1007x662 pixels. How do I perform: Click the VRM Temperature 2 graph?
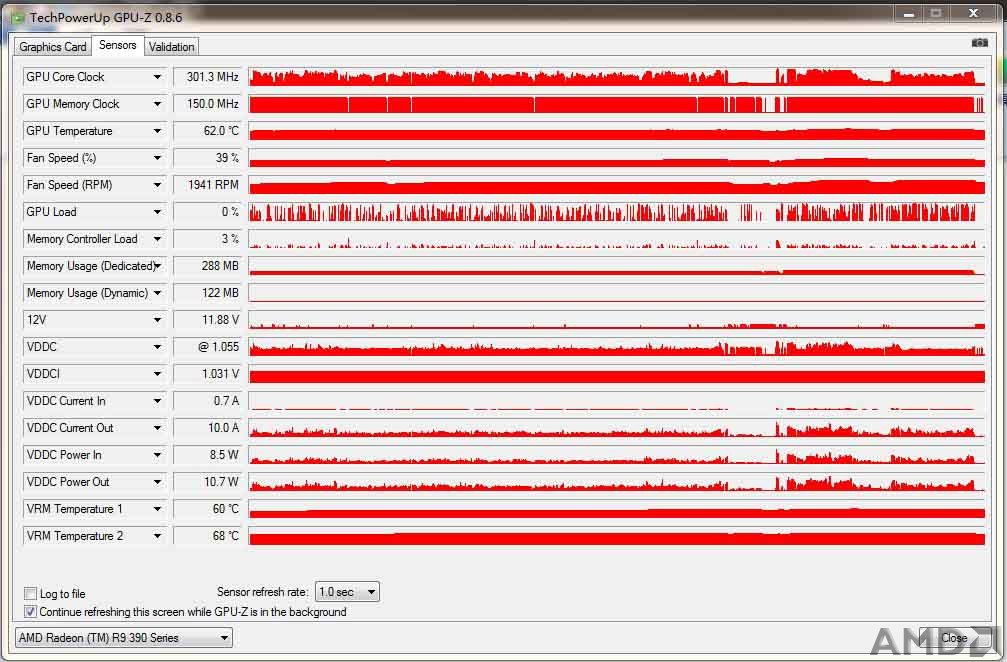coord(617,536)
